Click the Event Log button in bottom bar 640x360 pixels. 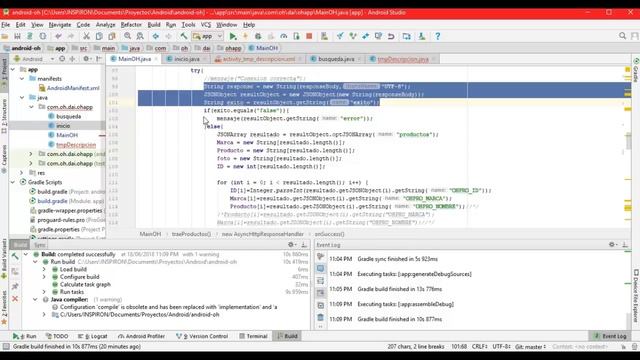[x=610, y=336]
